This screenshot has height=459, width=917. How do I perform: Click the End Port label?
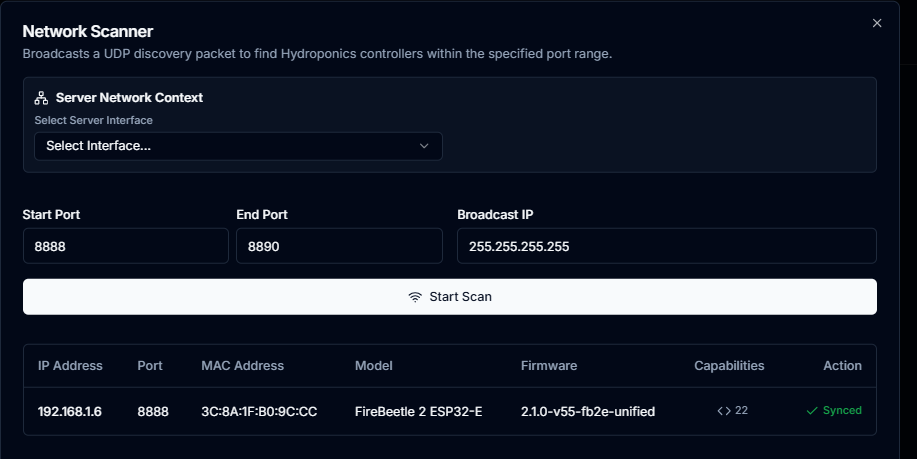[262, 215]
